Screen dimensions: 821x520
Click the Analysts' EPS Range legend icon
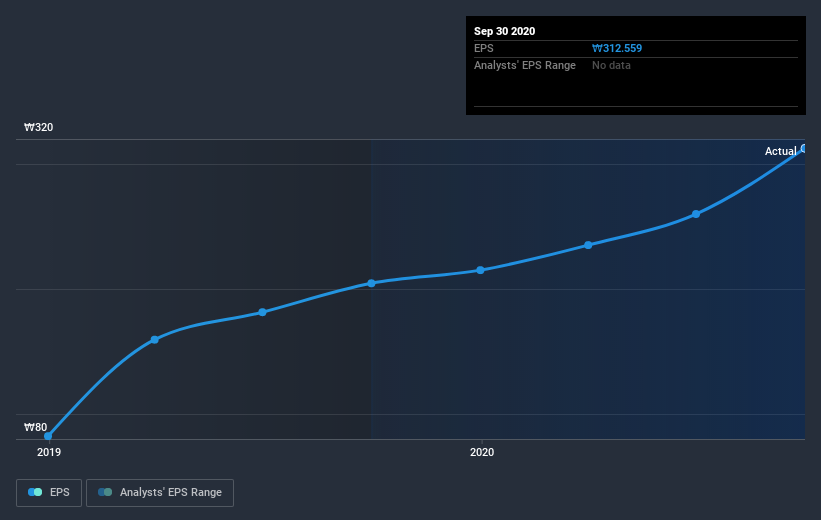[105, 492]
